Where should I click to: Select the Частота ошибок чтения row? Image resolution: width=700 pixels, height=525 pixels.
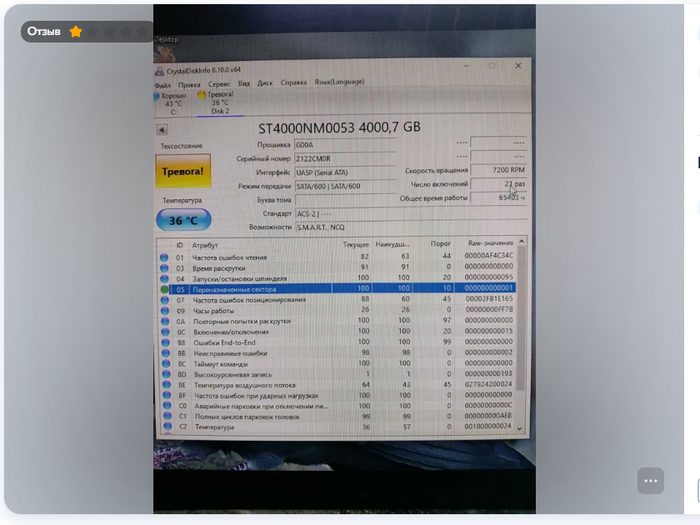point(337,257)
